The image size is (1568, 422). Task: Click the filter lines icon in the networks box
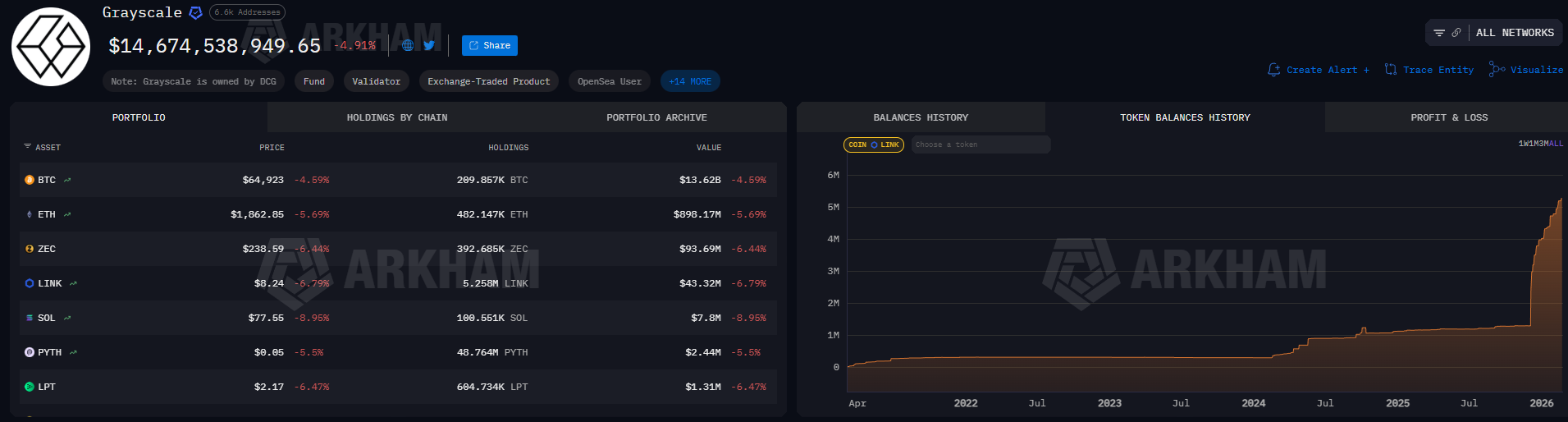1439,33
